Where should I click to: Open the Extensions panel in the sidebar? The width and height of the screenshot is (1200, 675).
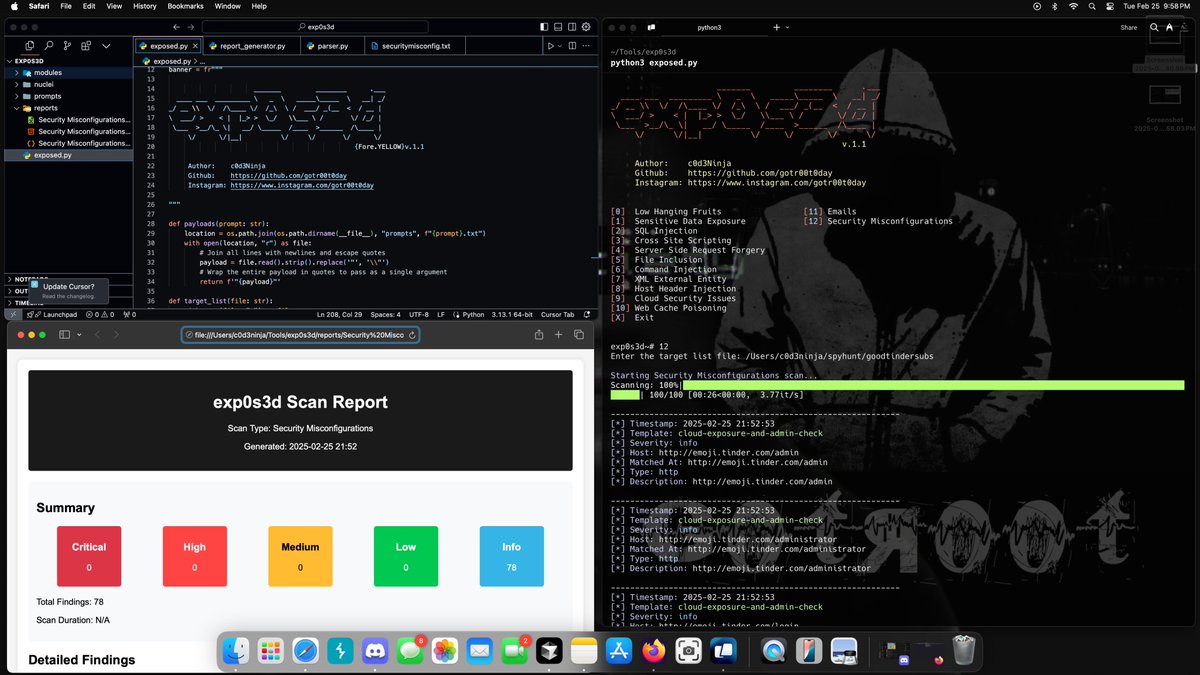[87, 45]
